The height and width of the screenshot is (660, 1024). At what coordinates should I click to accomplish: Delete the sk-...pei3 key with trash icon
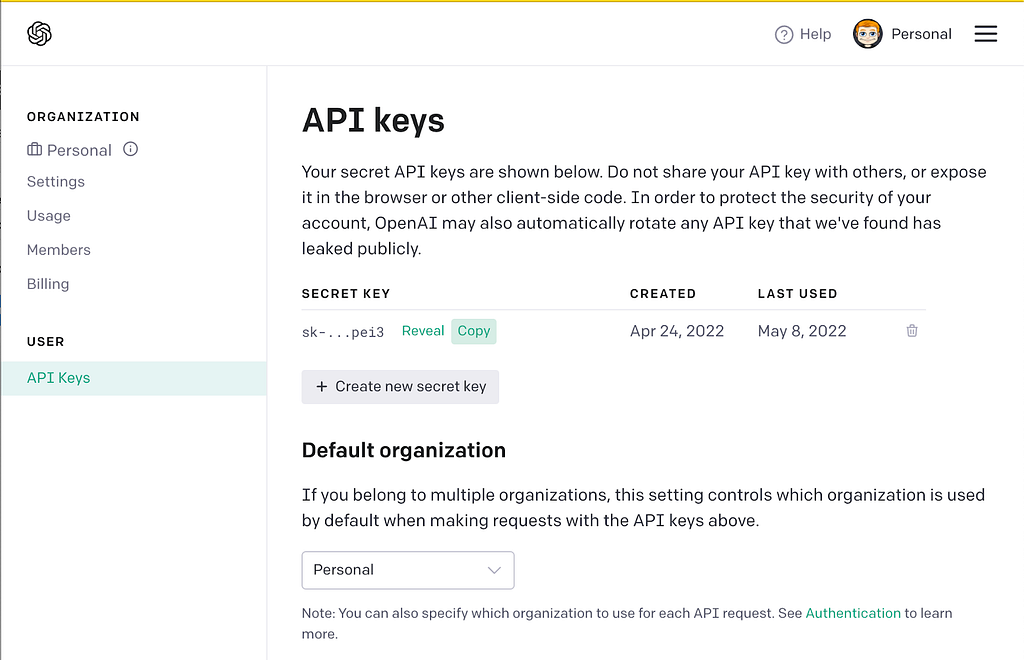coord(912,331)
